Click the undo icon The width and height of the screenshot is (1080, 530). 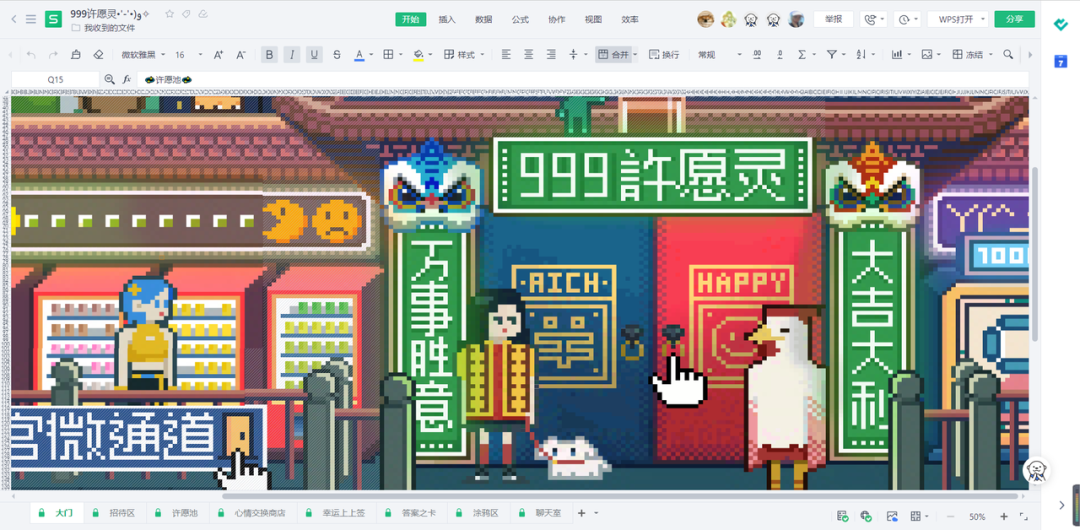pos(31,54)
